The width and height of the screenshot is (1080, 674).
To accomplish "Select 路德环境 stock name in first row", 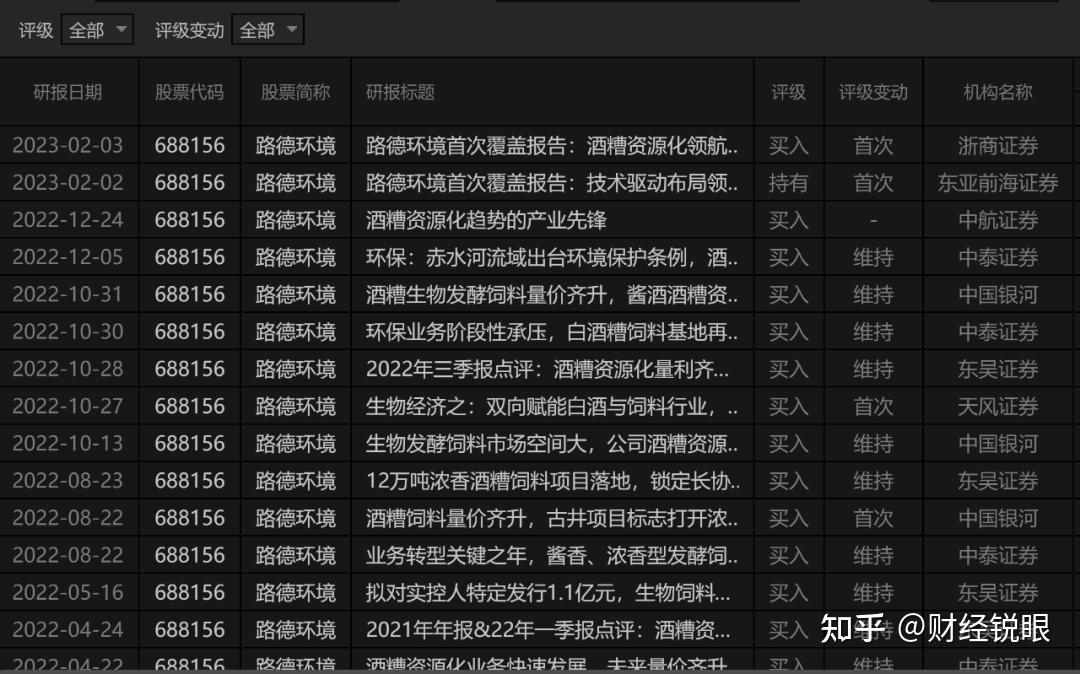I will pyautogui.click(x=295, y=145).
